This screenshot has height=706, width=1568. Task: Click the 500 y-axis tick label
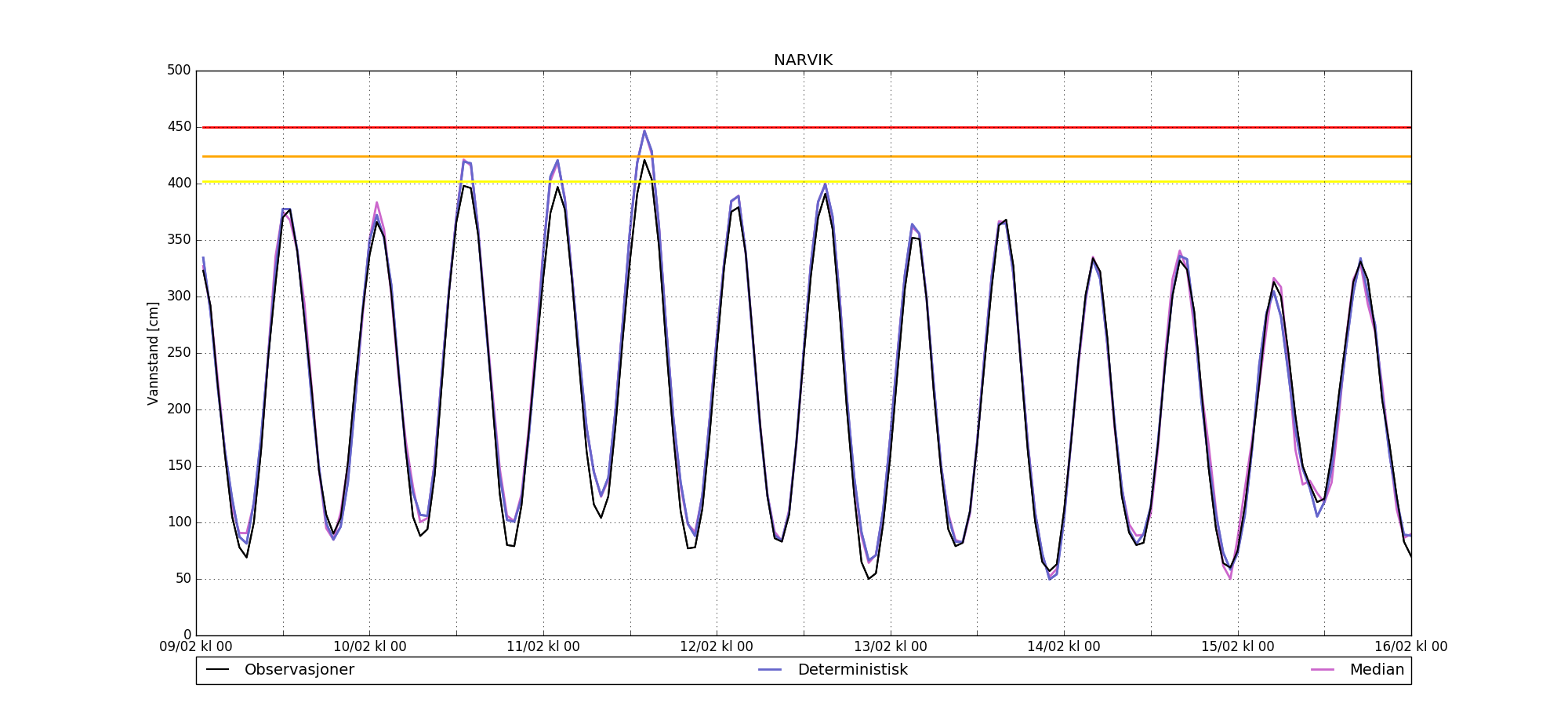tap(179, 71)
